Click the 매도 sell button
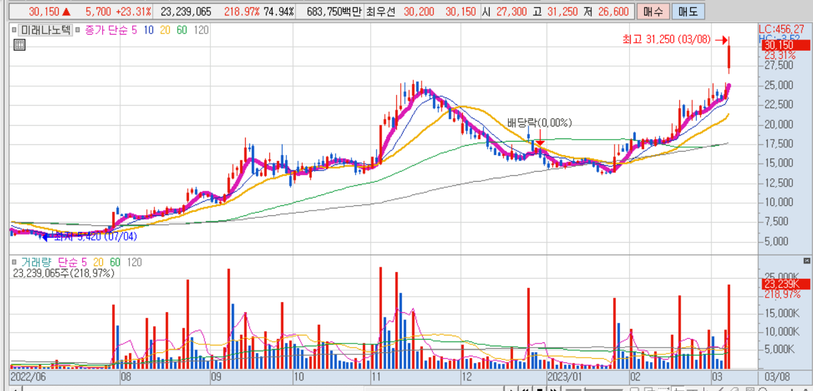The image size is (813, 391). 688,11
